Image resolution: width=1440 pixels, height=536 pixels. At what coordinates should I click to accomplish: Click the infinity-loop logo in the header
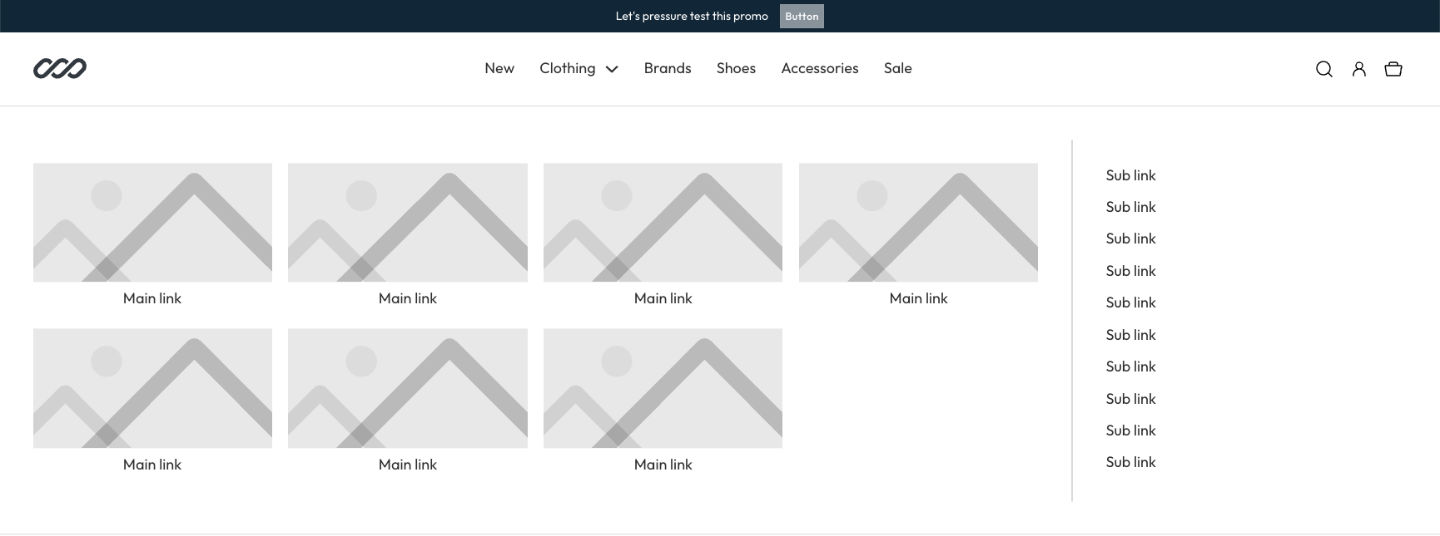[60, 68]
